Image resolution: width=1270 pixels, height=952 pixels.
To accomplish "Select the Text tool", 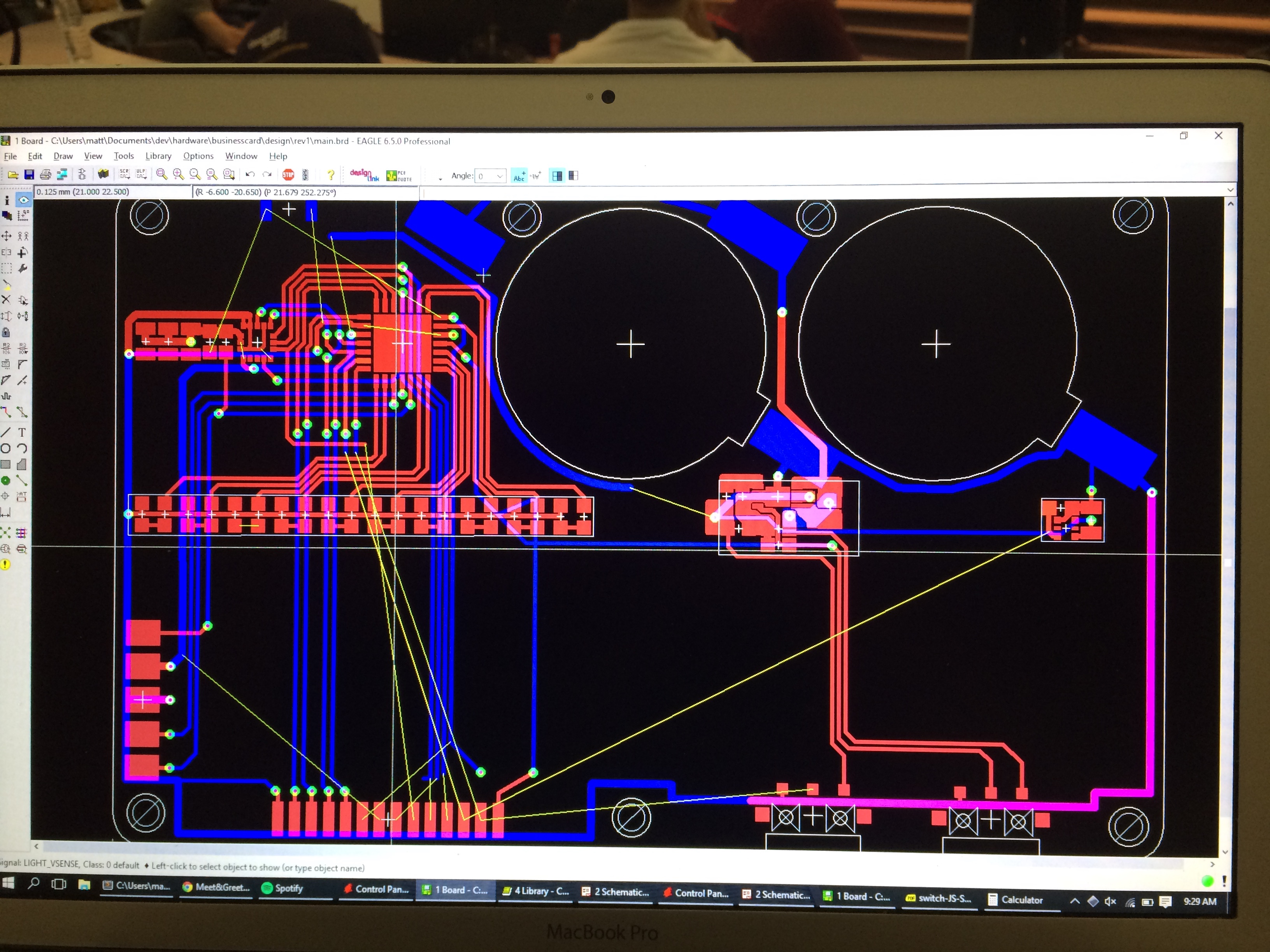I will (23, 433).
